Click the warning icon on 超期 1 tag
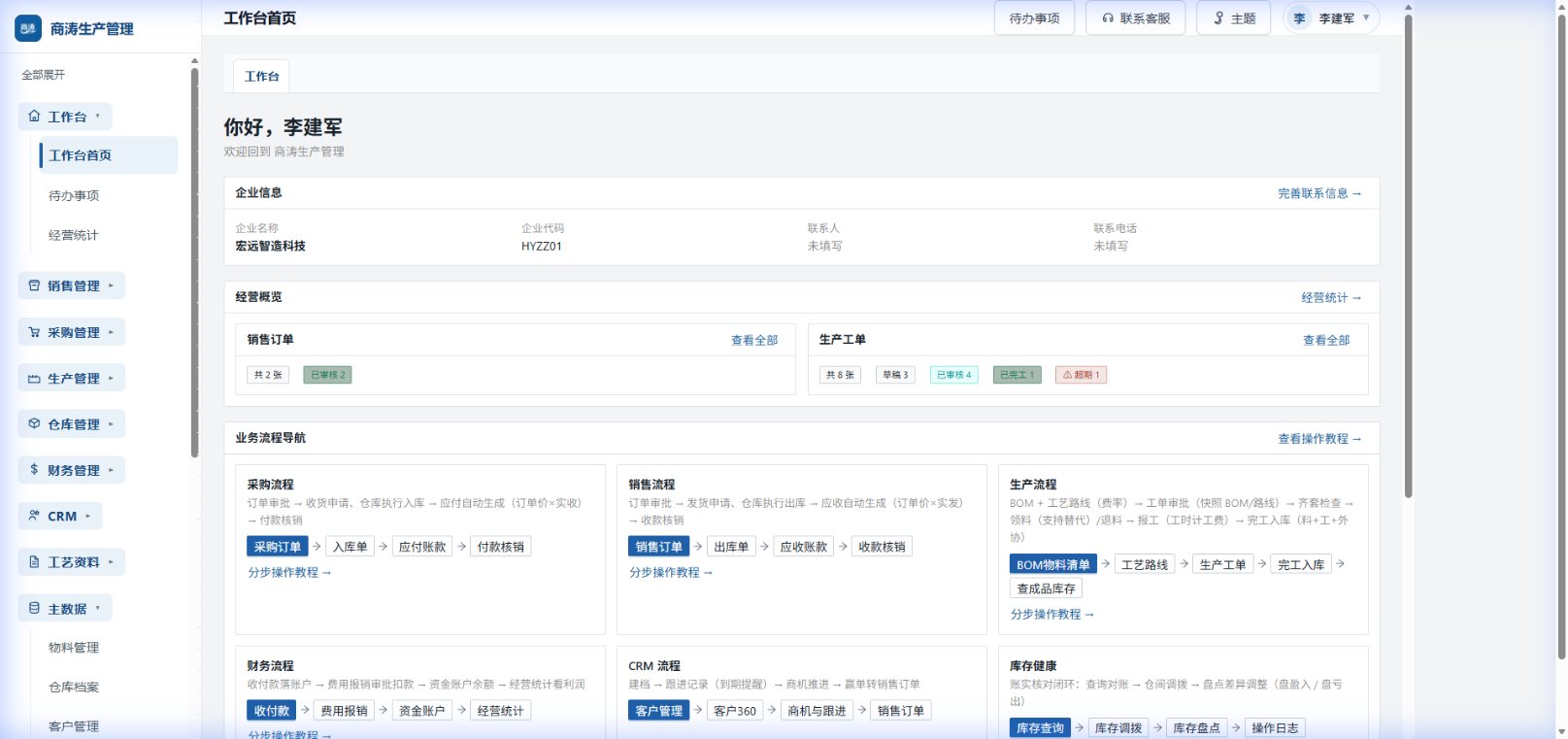The height and width of the screenshot is (739, 1568). [1067, 375]
